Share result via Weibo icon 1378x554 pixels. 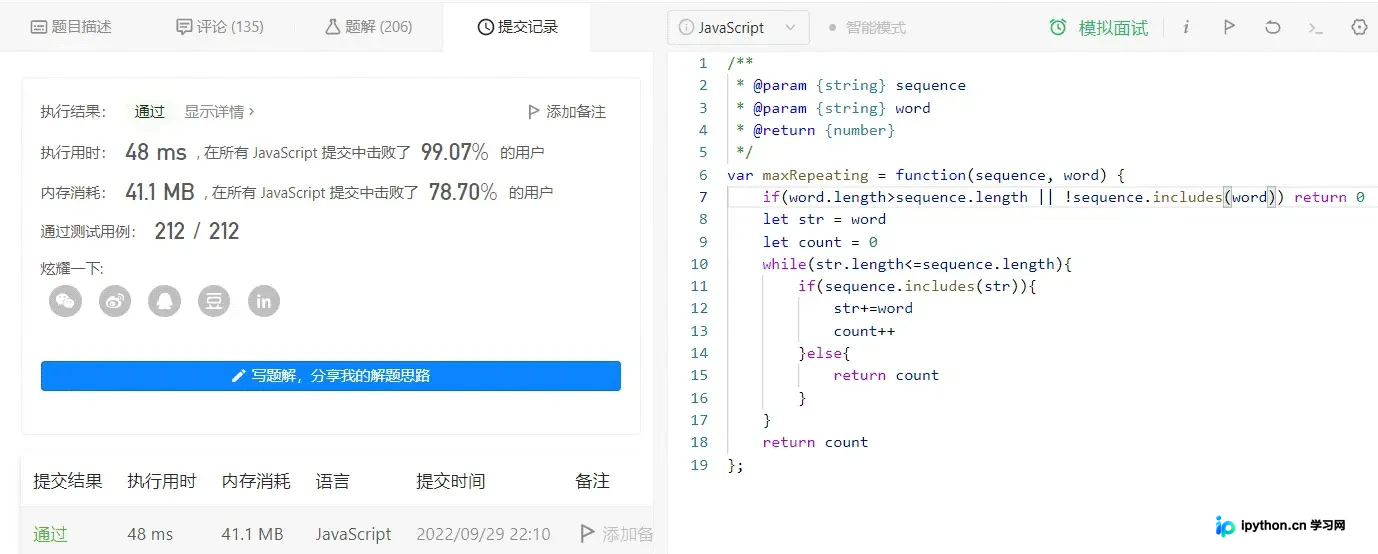tap(115, 301)
